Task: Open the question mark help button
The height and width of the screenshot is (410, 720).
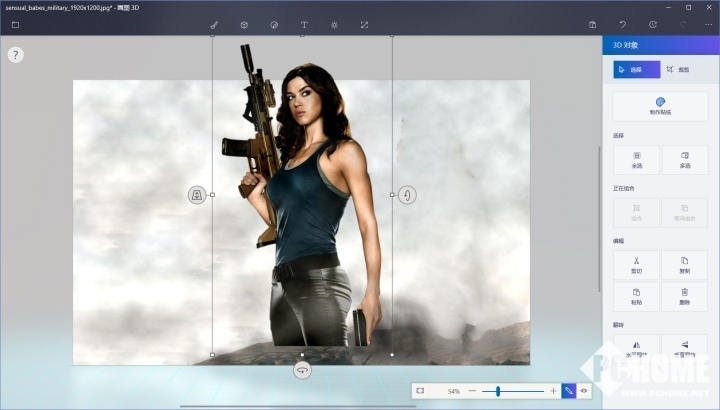Action: point(16,55)
